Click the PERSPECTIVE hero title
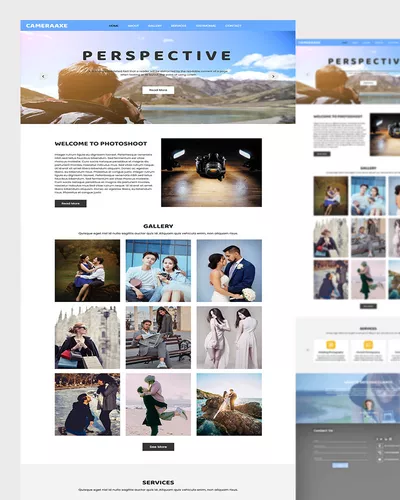 pyautogui.click(x=157, y=55)
